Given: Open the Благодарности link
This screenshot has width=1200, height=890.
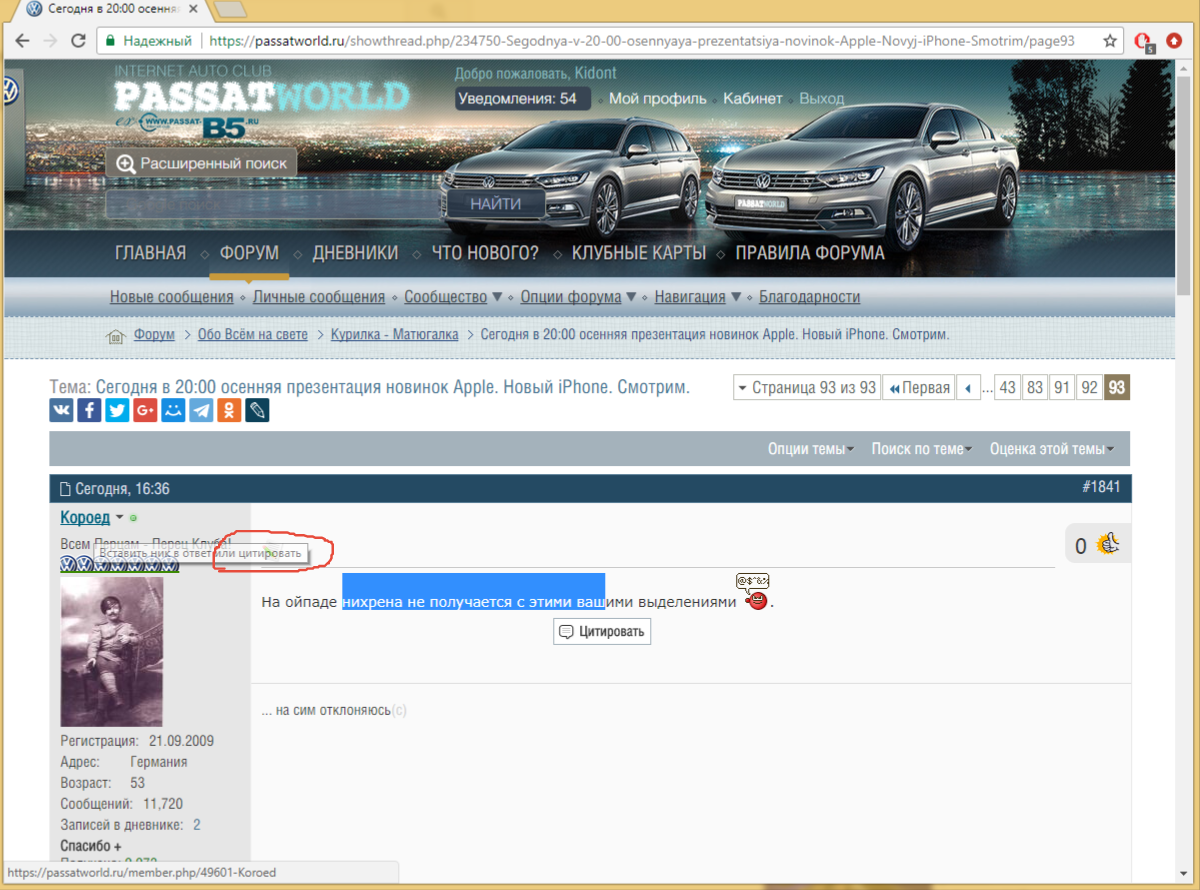Looking at the screenshot, I should point(809,297).
